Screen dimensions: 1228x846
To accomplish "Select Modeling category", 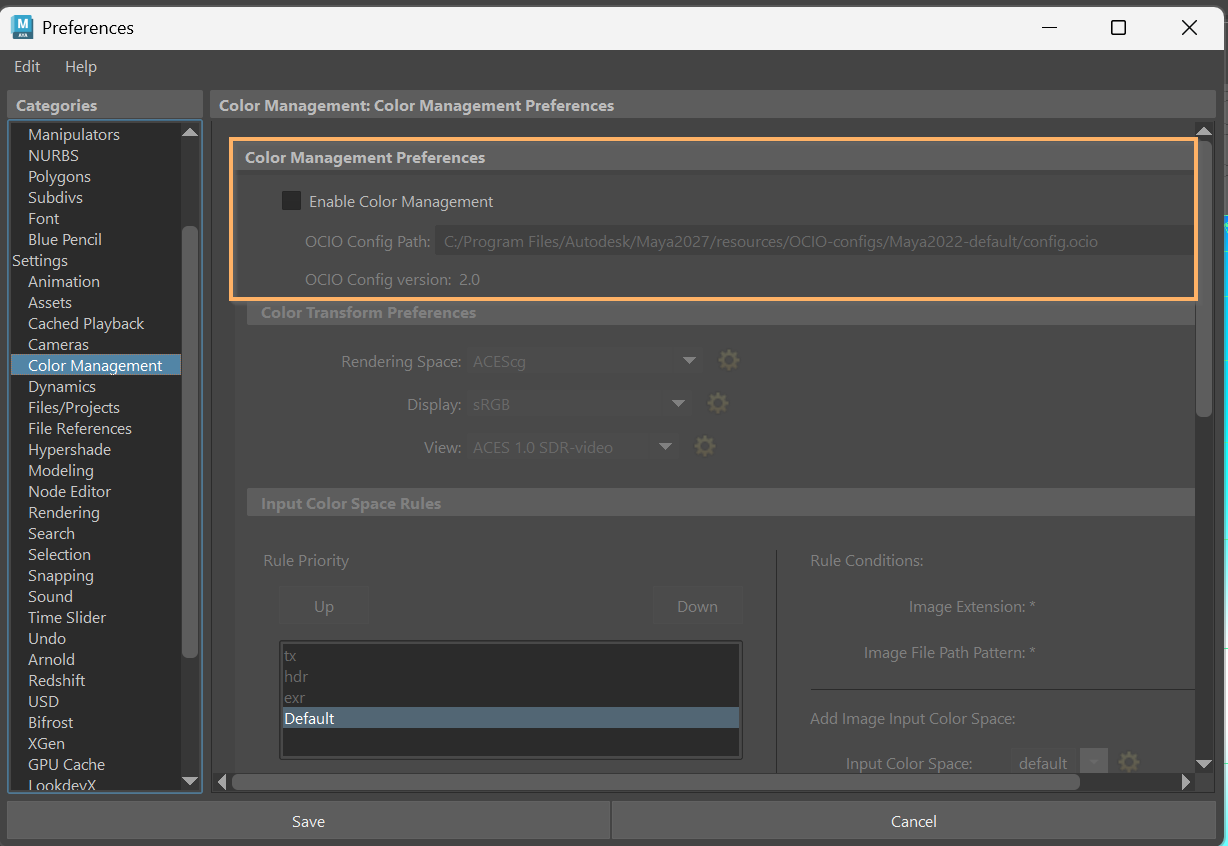I will 61,470.
